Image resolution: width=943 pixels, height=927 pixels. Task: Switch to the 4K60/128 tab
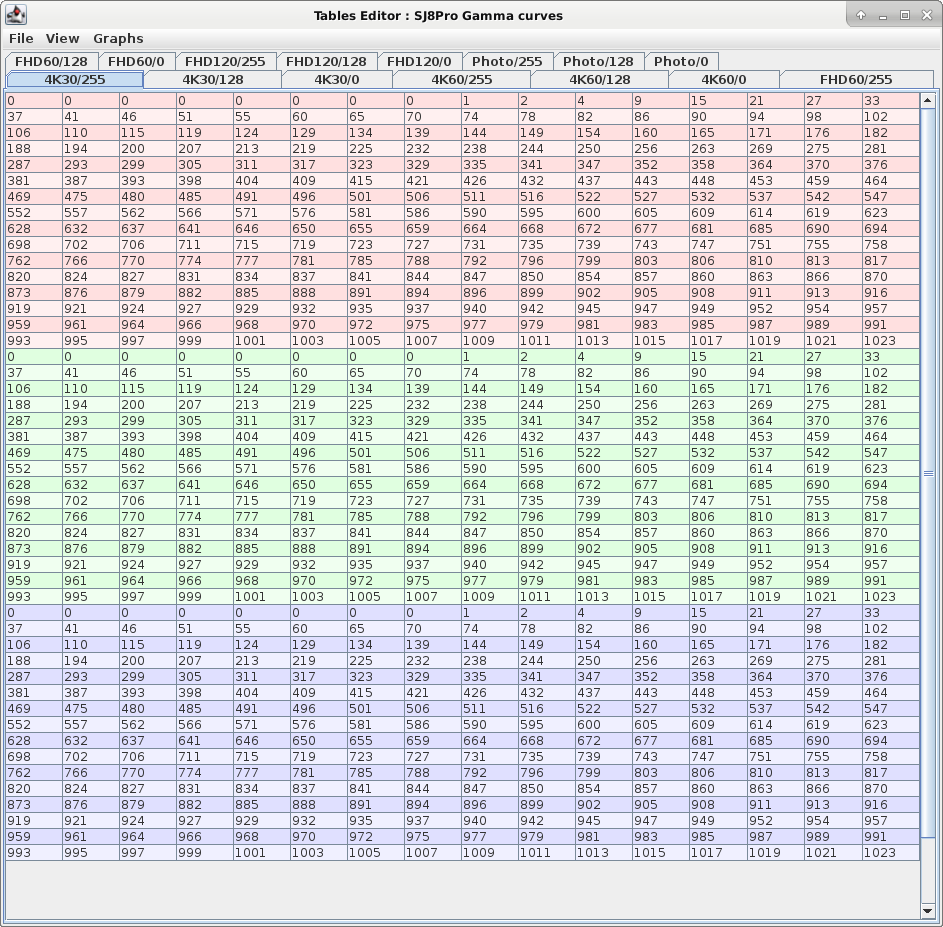point(600,79)
